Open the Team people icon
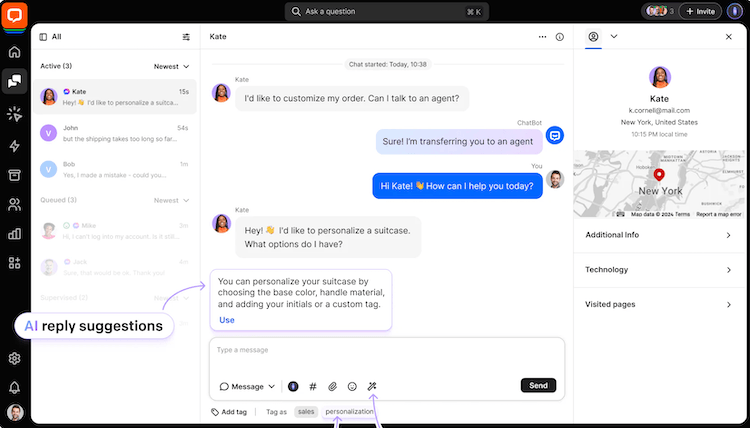The height and width of the screenshot is (428, 750). tap(14, 205)
